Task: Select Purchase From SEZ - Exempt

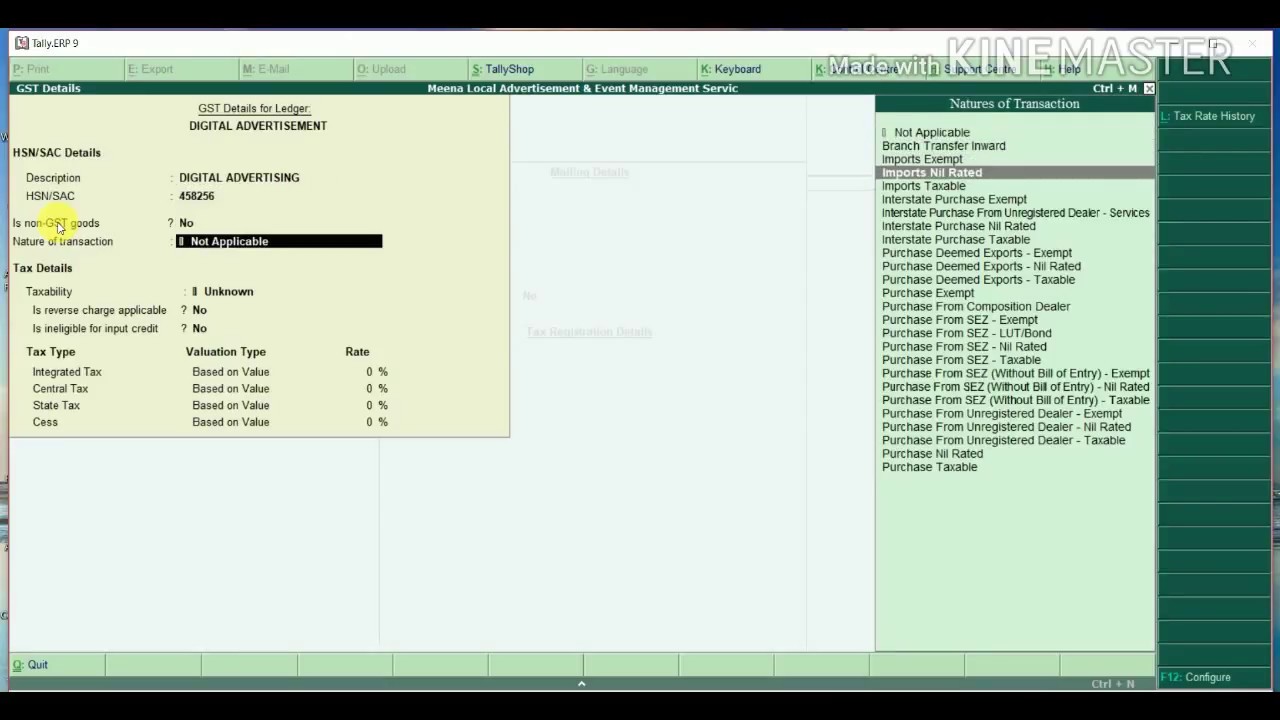Action: point(960,320)
